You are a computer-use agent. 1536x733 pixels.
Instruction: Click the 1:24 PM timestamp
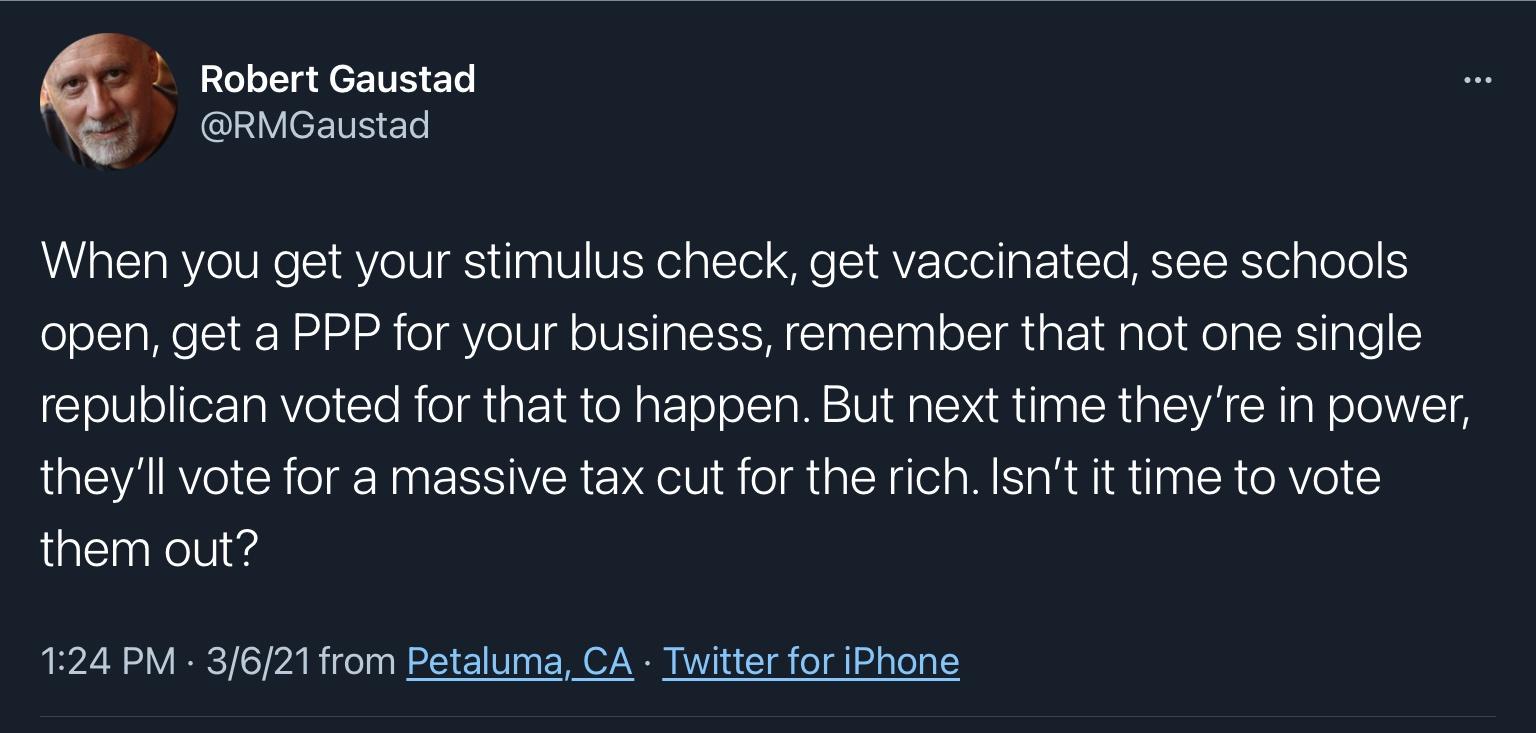point(108,661)
